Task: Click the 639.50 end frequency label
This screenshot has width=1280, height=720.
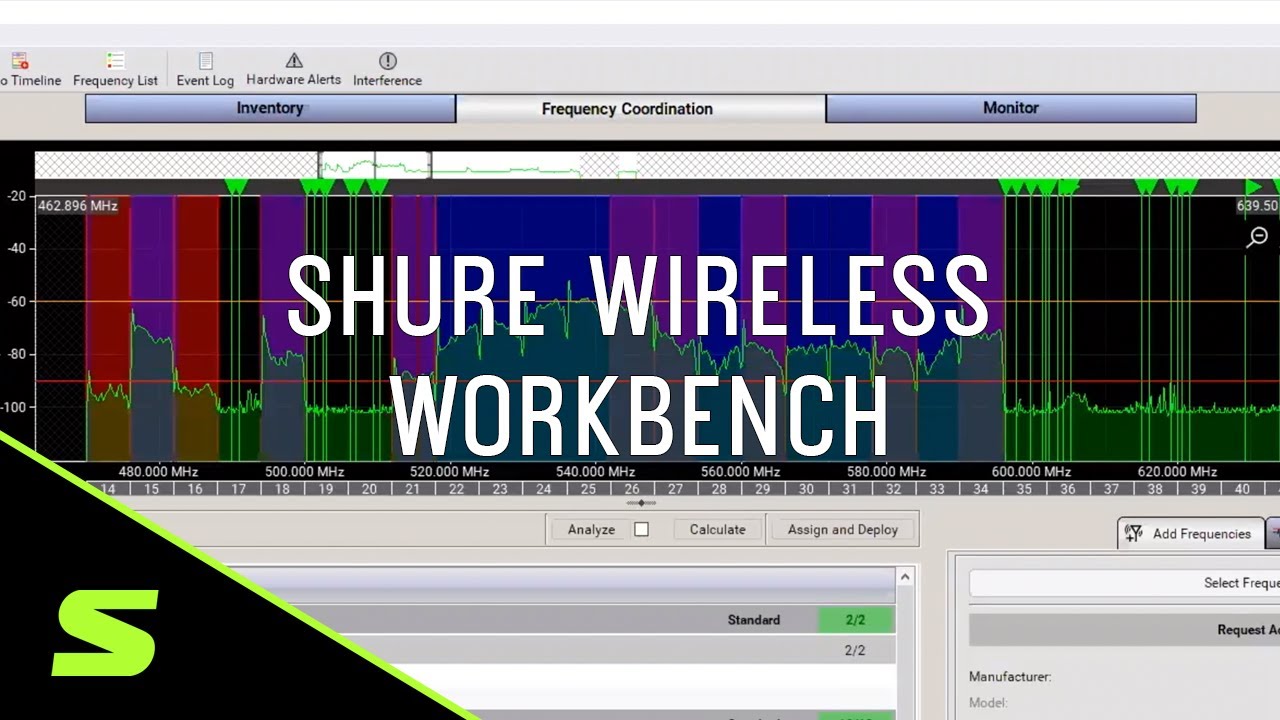Action: [1257, 206]
